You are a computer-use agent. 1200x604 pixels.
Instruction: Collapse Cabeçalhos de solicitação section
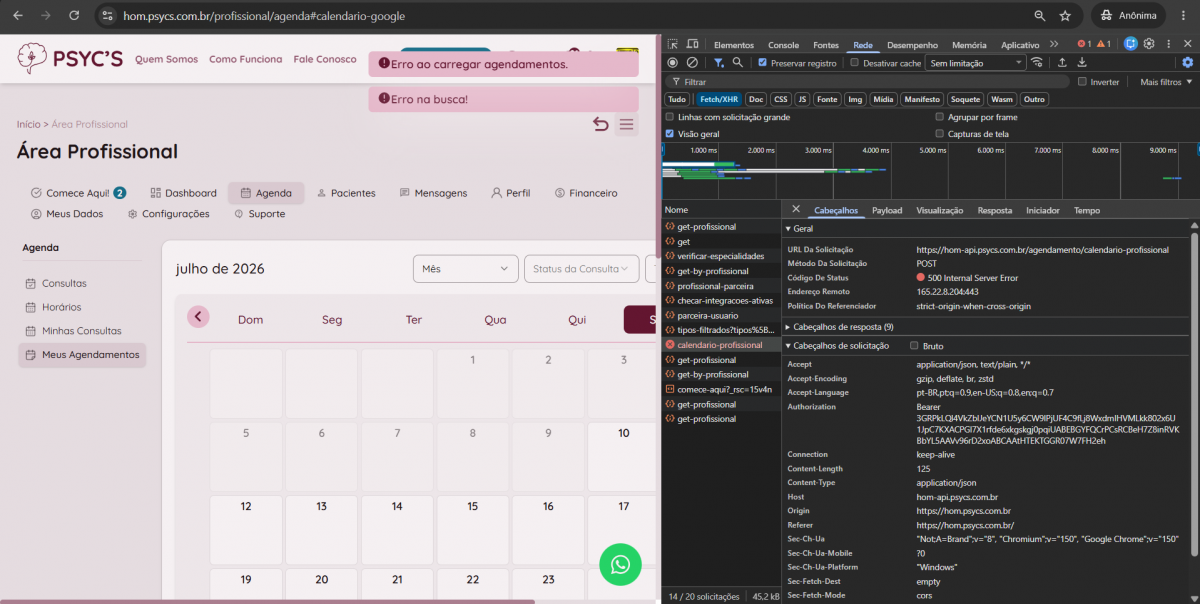837,345
